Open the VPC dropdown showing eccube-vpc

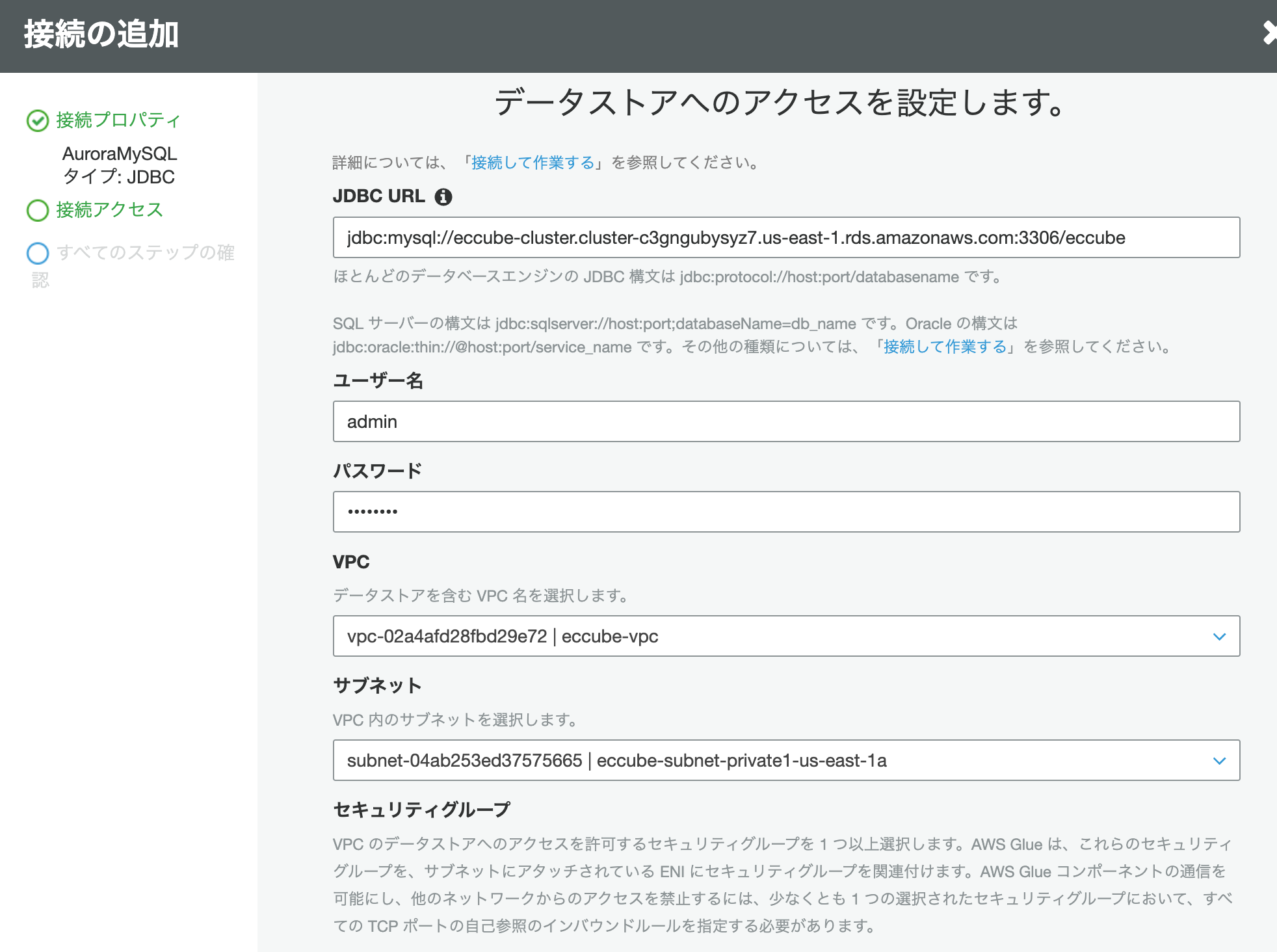coord(786,636)
